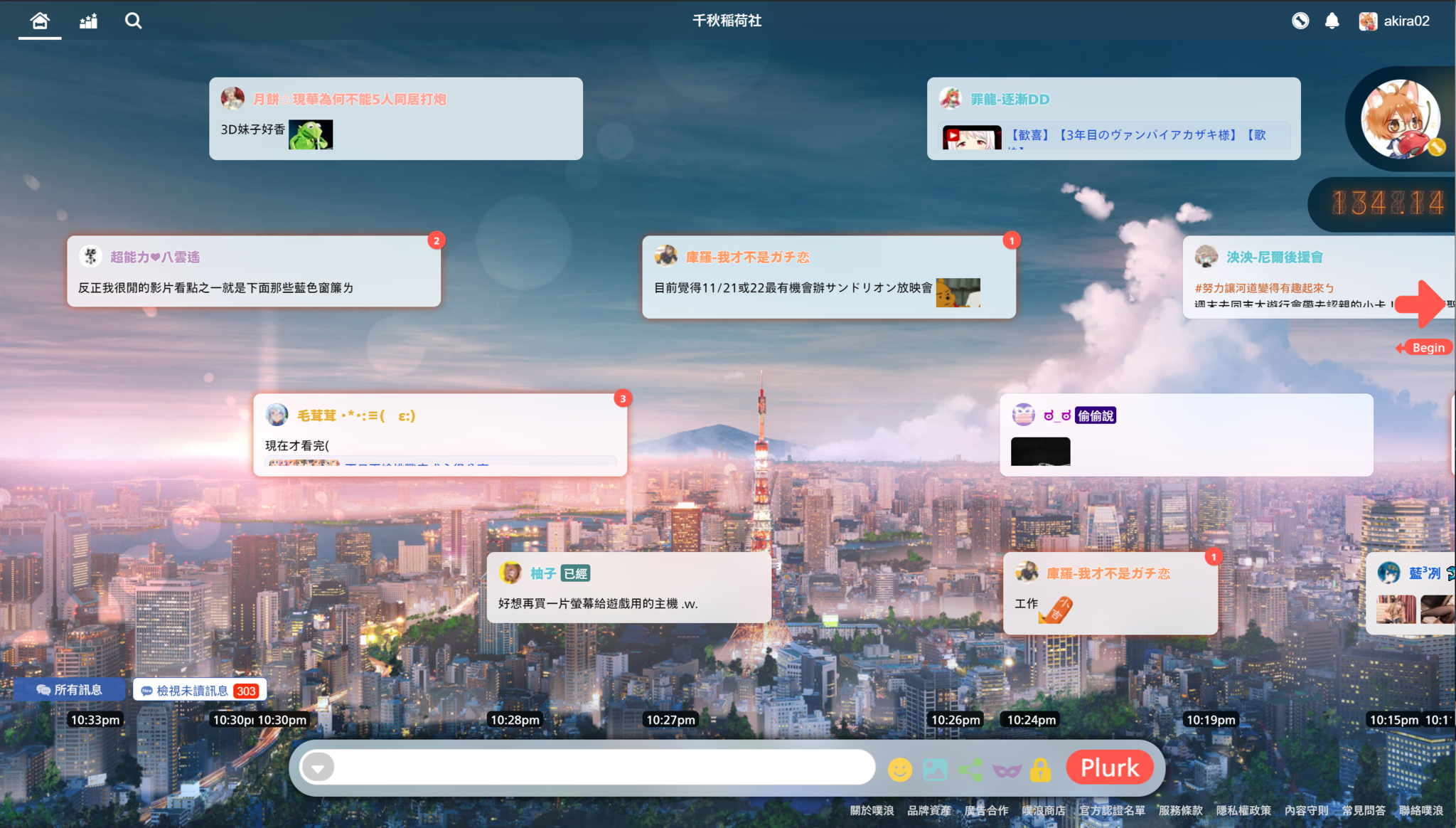Open the search magnifier icon
This screenshot has height=828, width=1456.
(x=133, y=21)
